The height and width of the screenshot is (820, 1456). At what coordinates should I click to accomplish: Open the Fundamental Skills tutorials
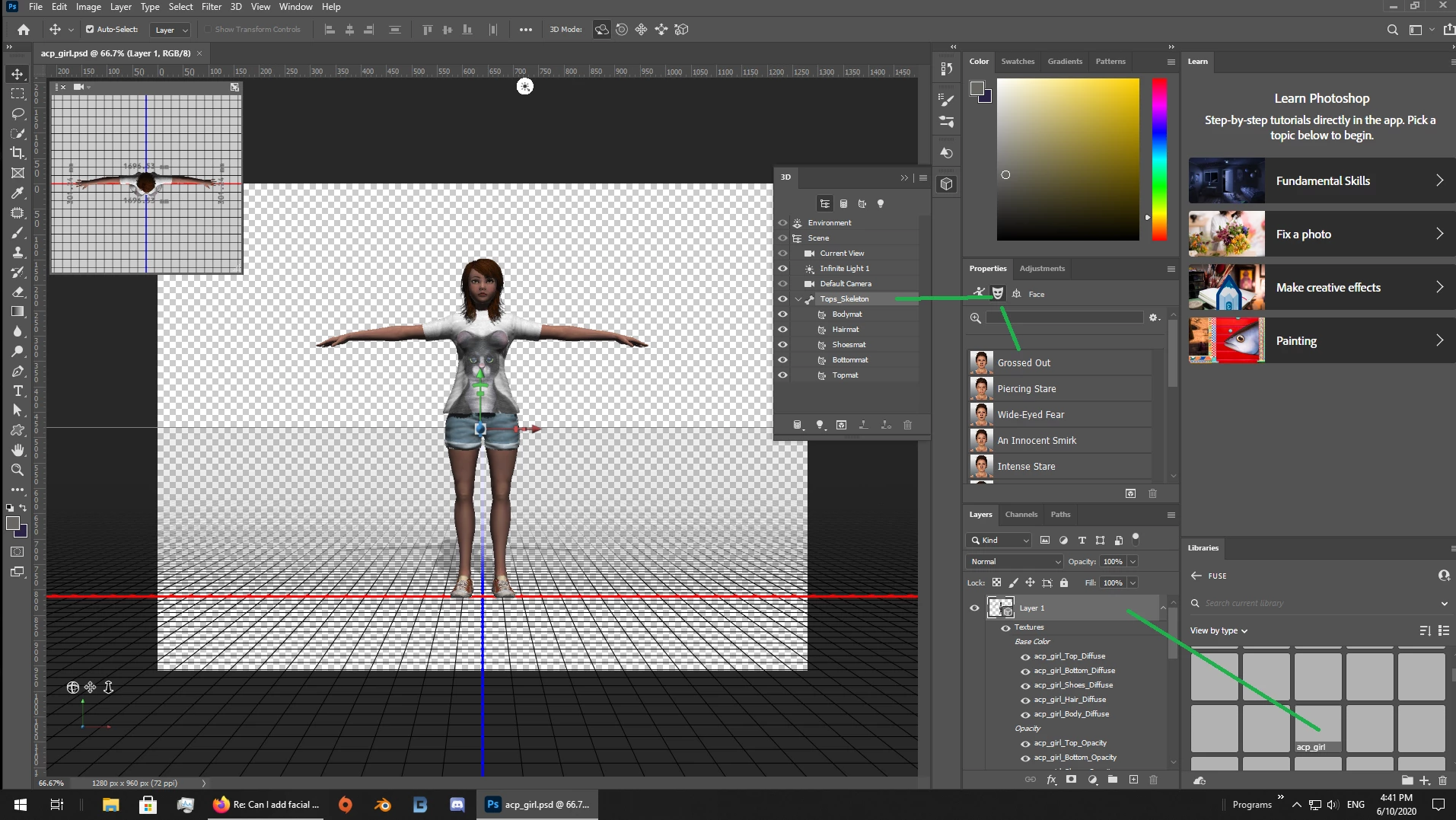click(1321, 181)
